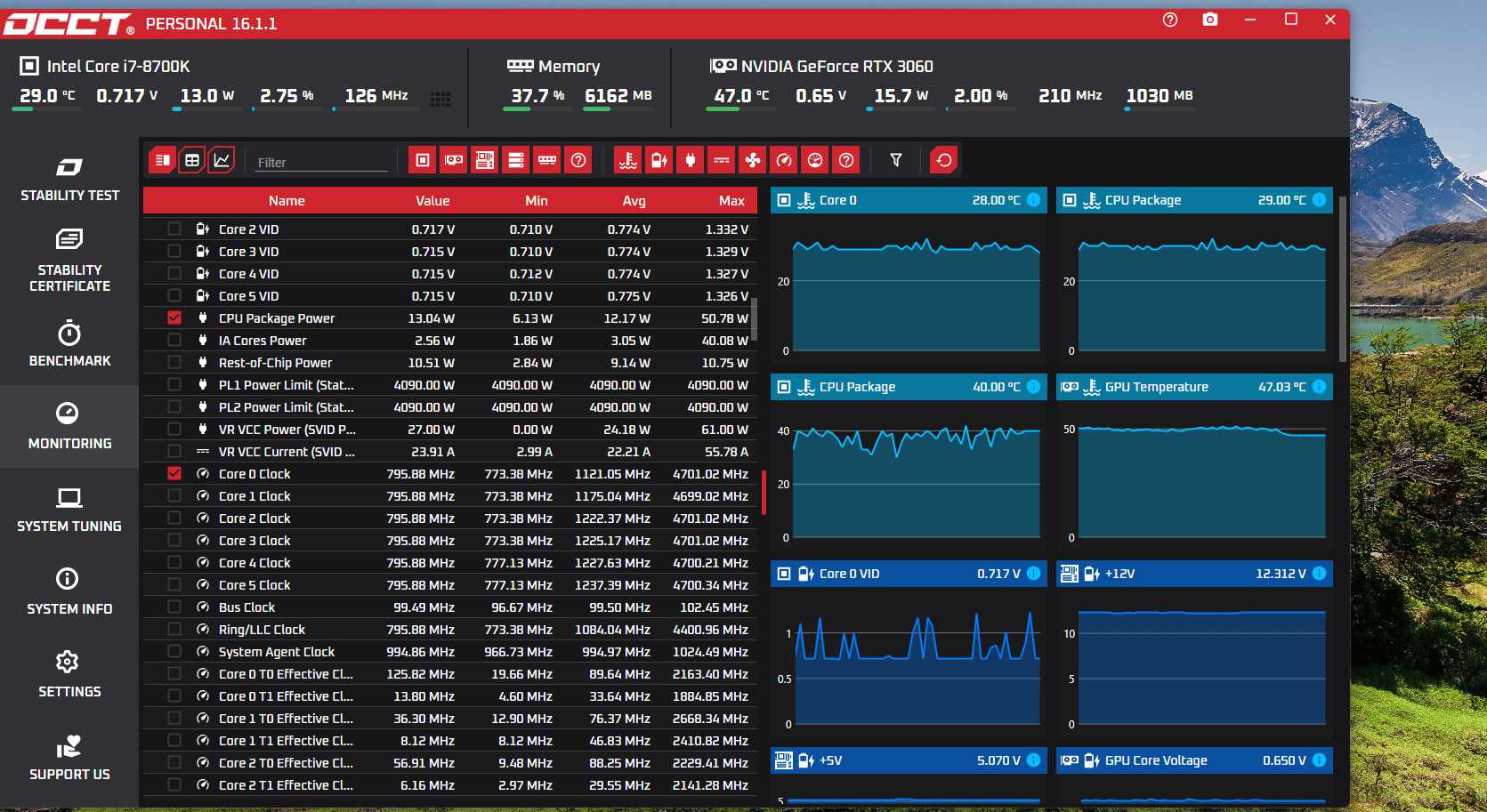The height and width of the screenshot is (812, 1487).
Task: Show info for the GPU Temperature graph
Action: (x=1320, y=387)
